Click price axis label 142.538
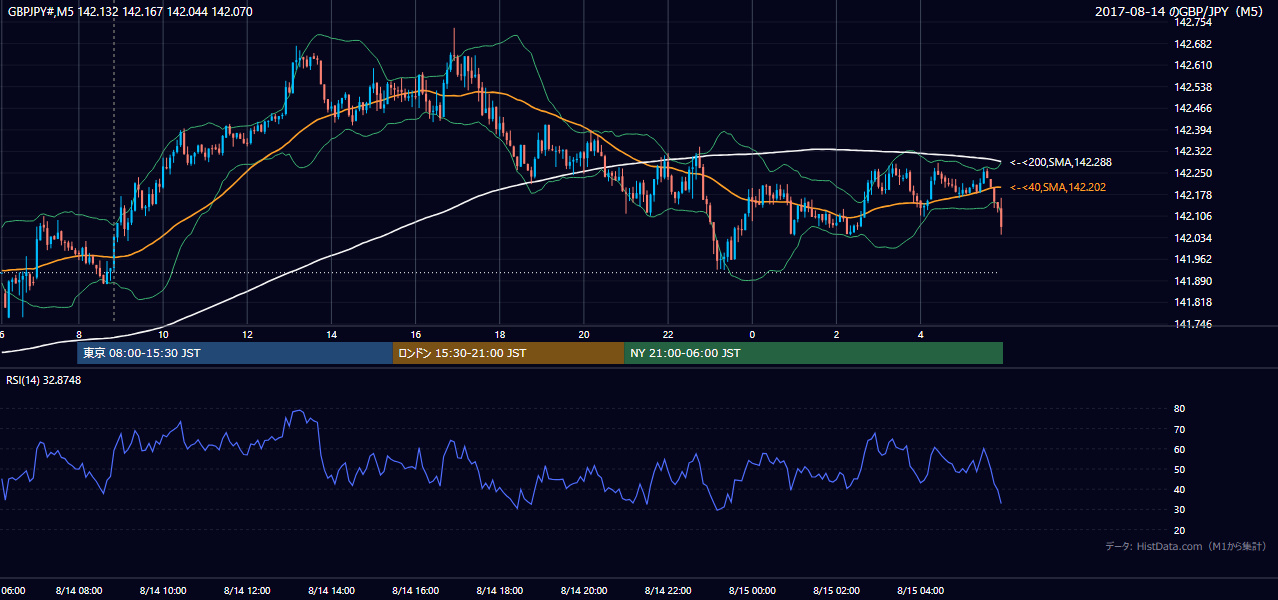The height and width of the screenshot is (600, 1278). (x=1192, y=87)
